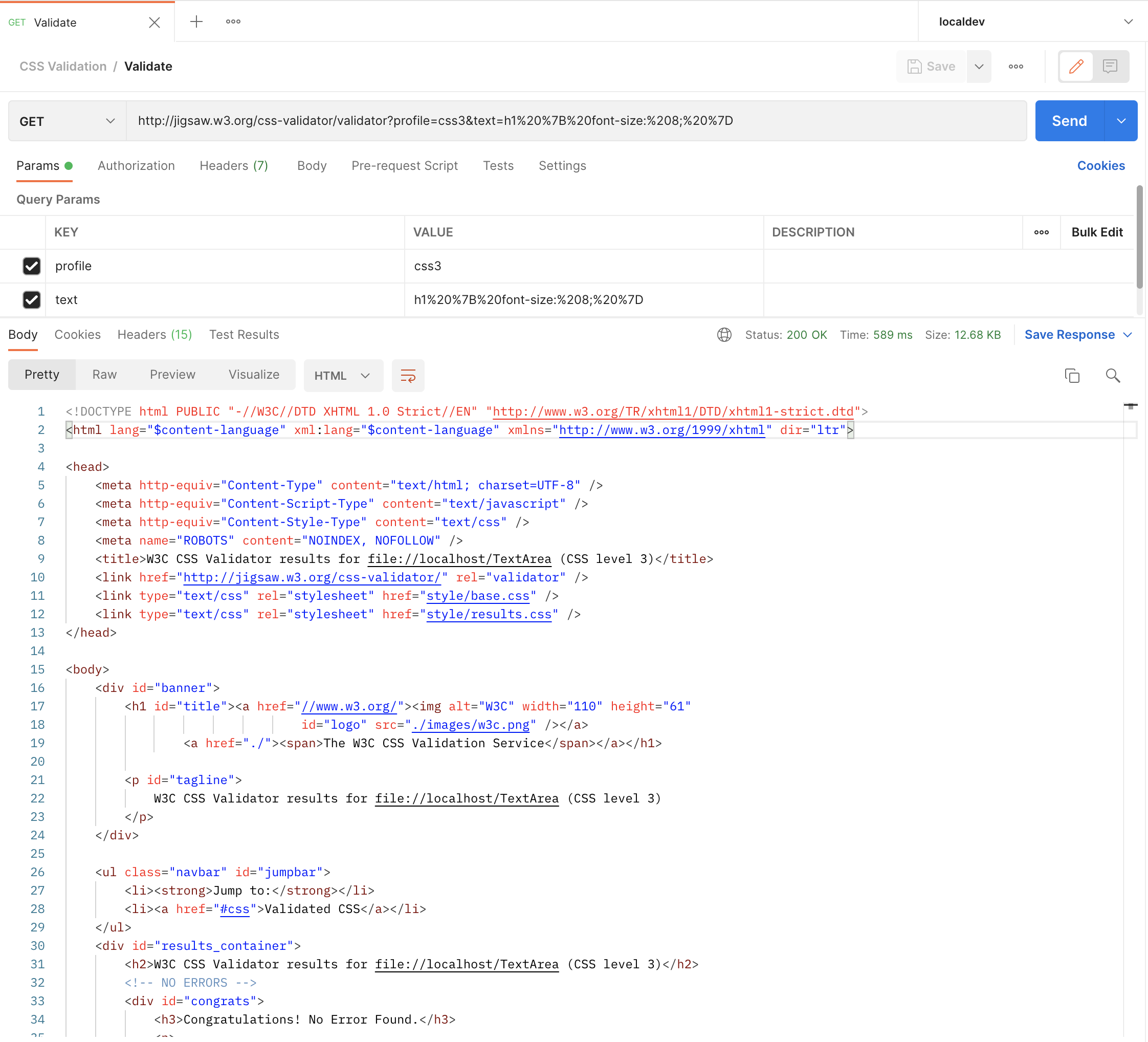This screenshot has width=1148, height=1042.
Task: Toggle line wrapping in response viewer
Action: [408, 376]
